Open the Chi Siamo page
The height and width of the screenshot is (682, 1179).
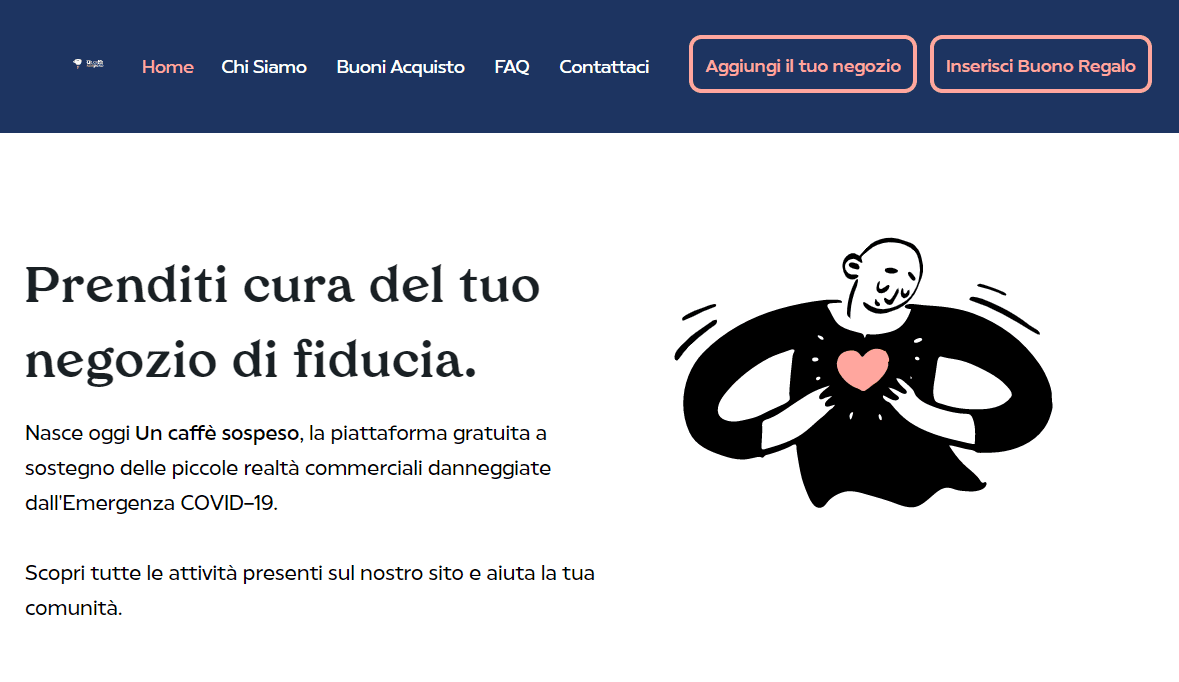tap(264, 67)
